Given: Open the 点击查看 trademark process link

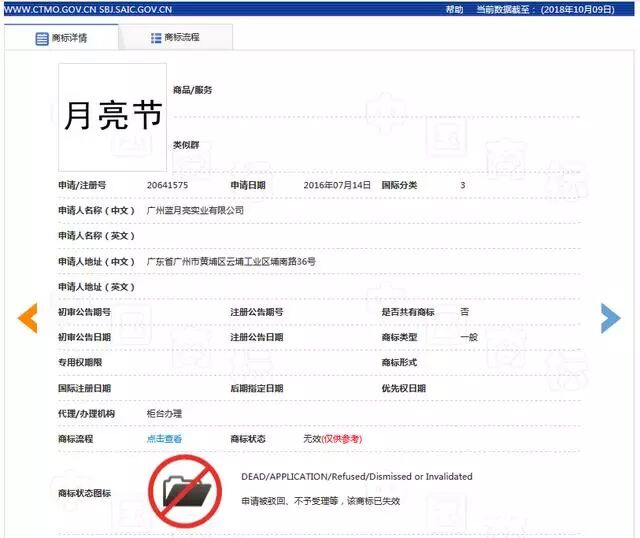Looking at the screenshot, I should click(164, 439).
